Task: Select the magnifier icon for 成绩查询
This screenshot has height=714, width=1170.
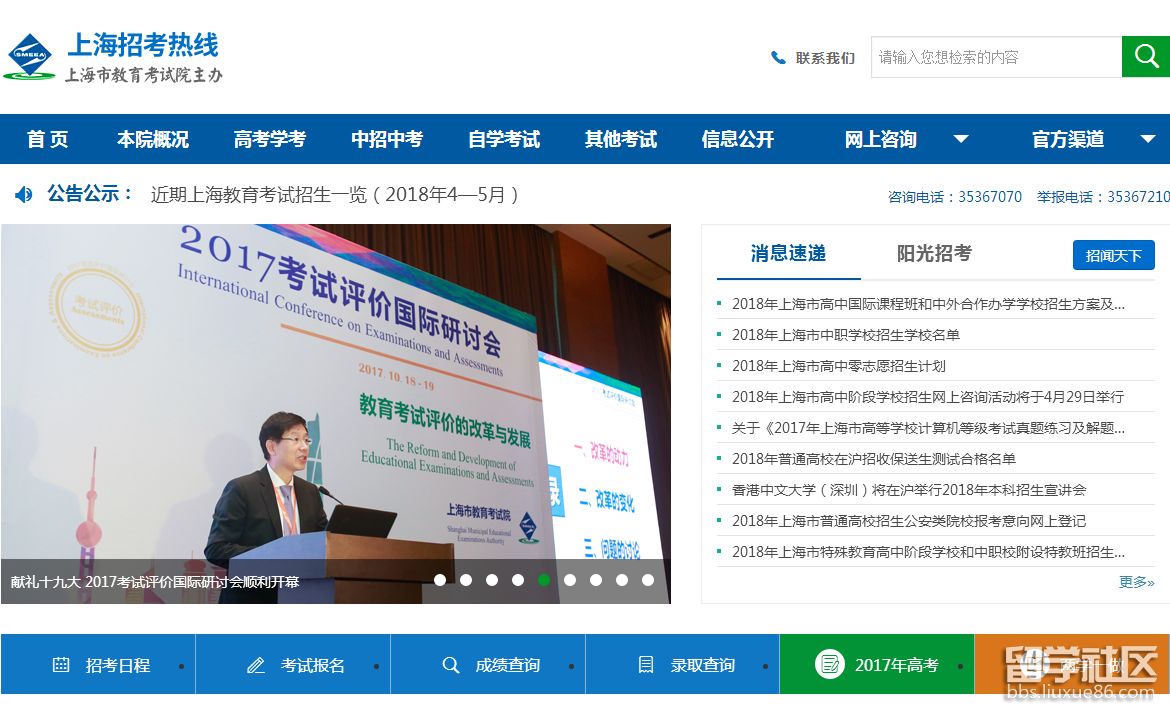Action: 452,663
